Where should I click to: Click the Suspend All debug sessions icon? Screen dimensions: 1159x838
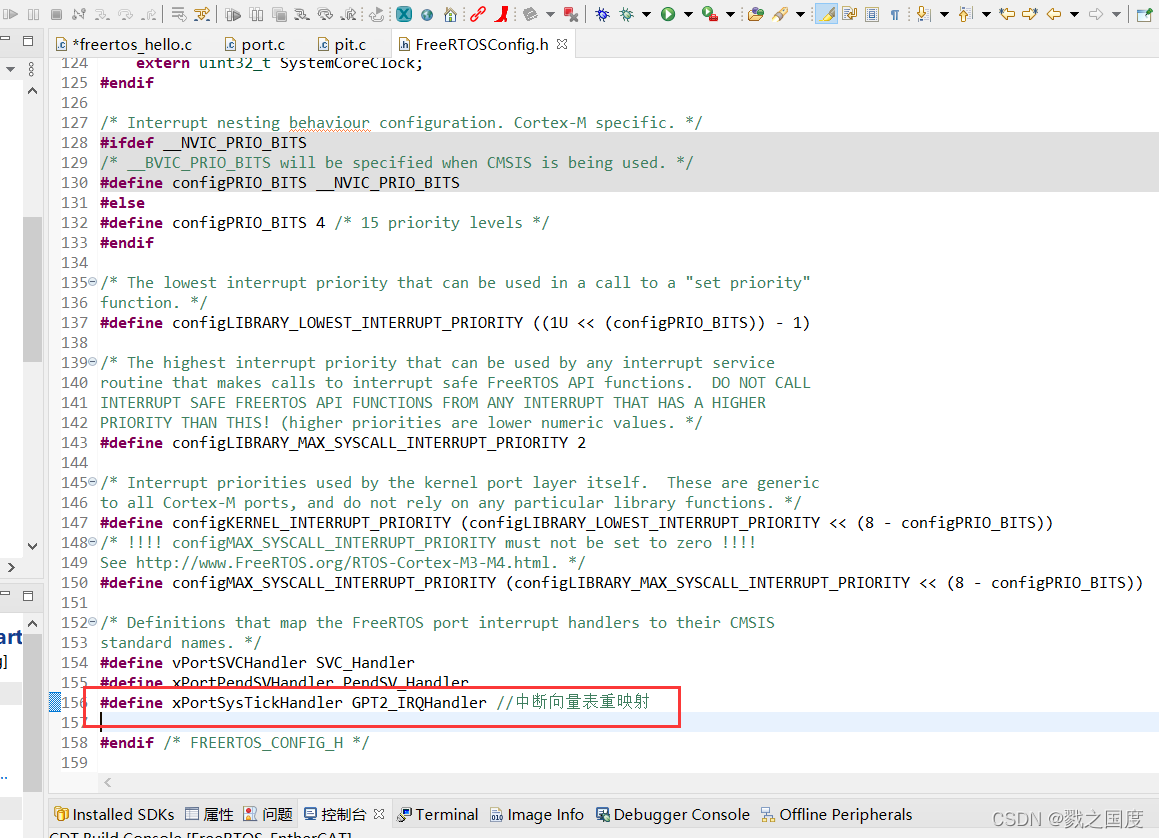click(x=256, y=14)
